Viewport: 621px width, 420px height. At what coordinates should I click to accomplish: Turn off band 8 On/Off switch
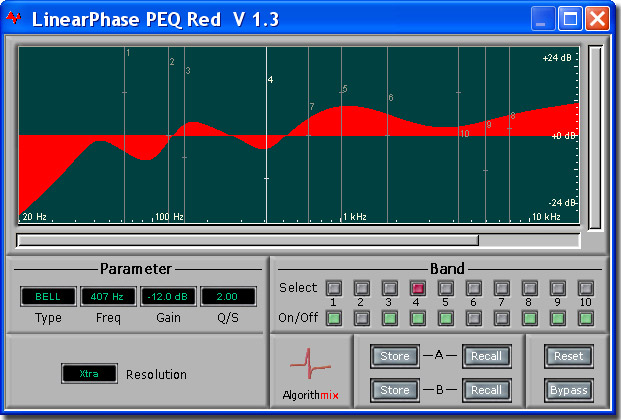(x=530, y=318)
